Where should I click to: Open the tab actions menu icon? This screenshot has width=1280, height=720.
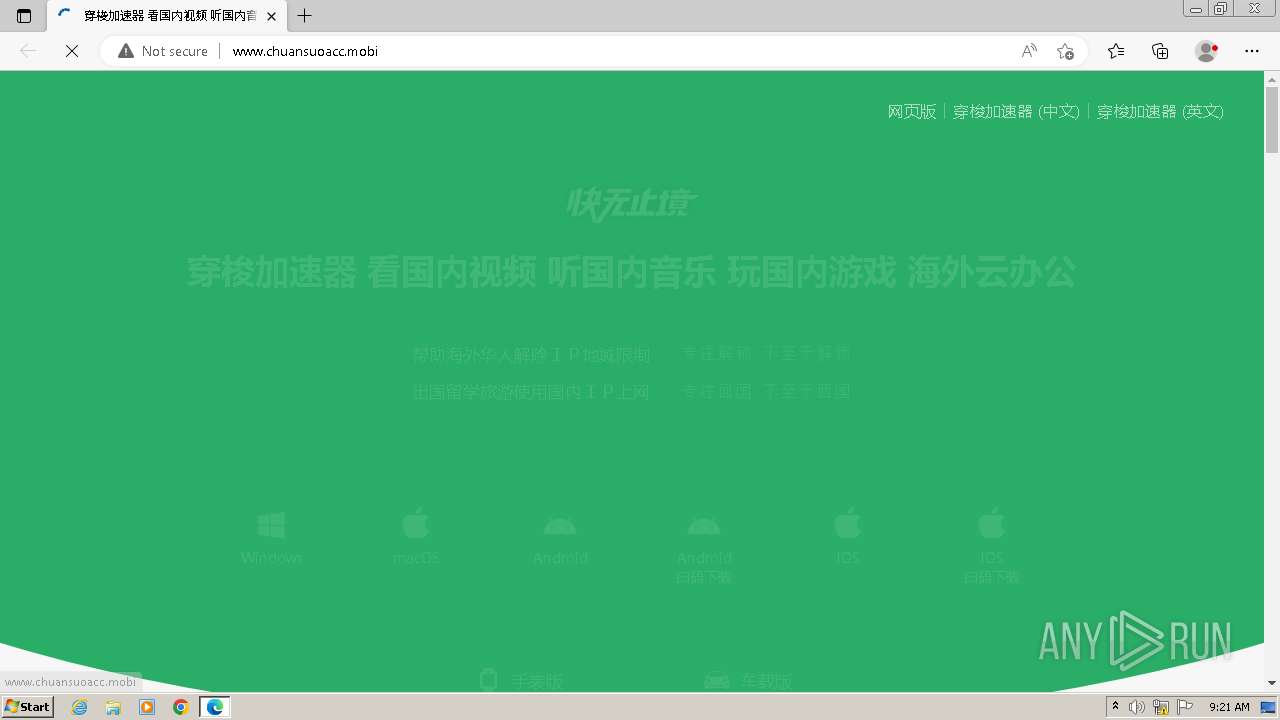click(x=24, y=16)
